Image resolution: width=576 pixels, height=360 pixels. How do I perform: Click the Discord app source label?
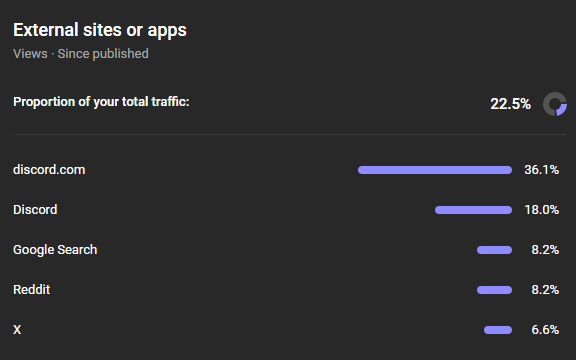35,210
